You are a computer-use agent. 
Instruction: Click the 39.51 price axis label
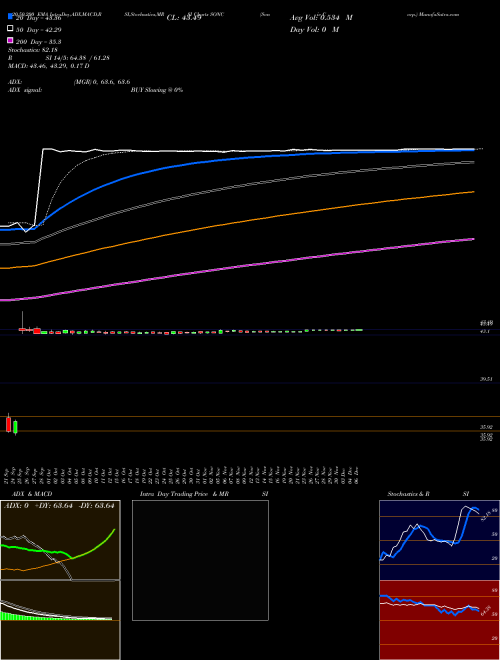tap(487, 379)
